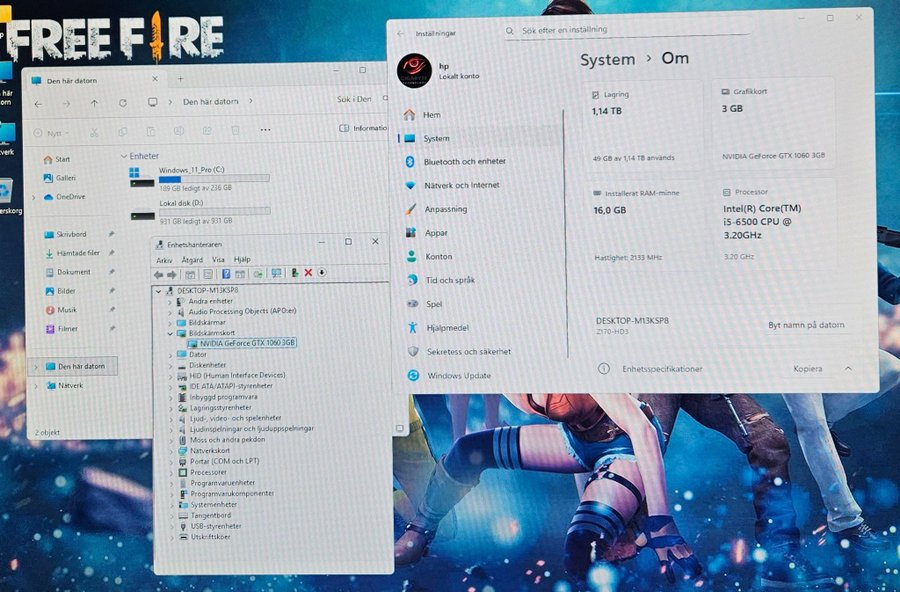Collapse the Enhetsspecifikationer section chevron
Image resolution: width=900 pixels, height=592 pixels.
click(x=848, y=368)
